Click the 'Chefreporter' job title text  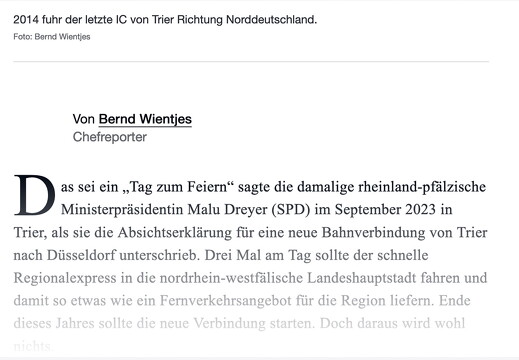tap(110, 137)
